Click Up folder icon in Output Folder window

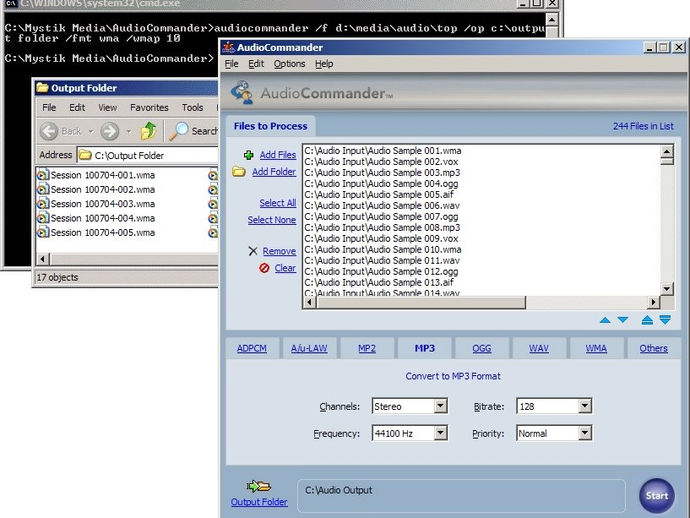(x=148, y=131)
